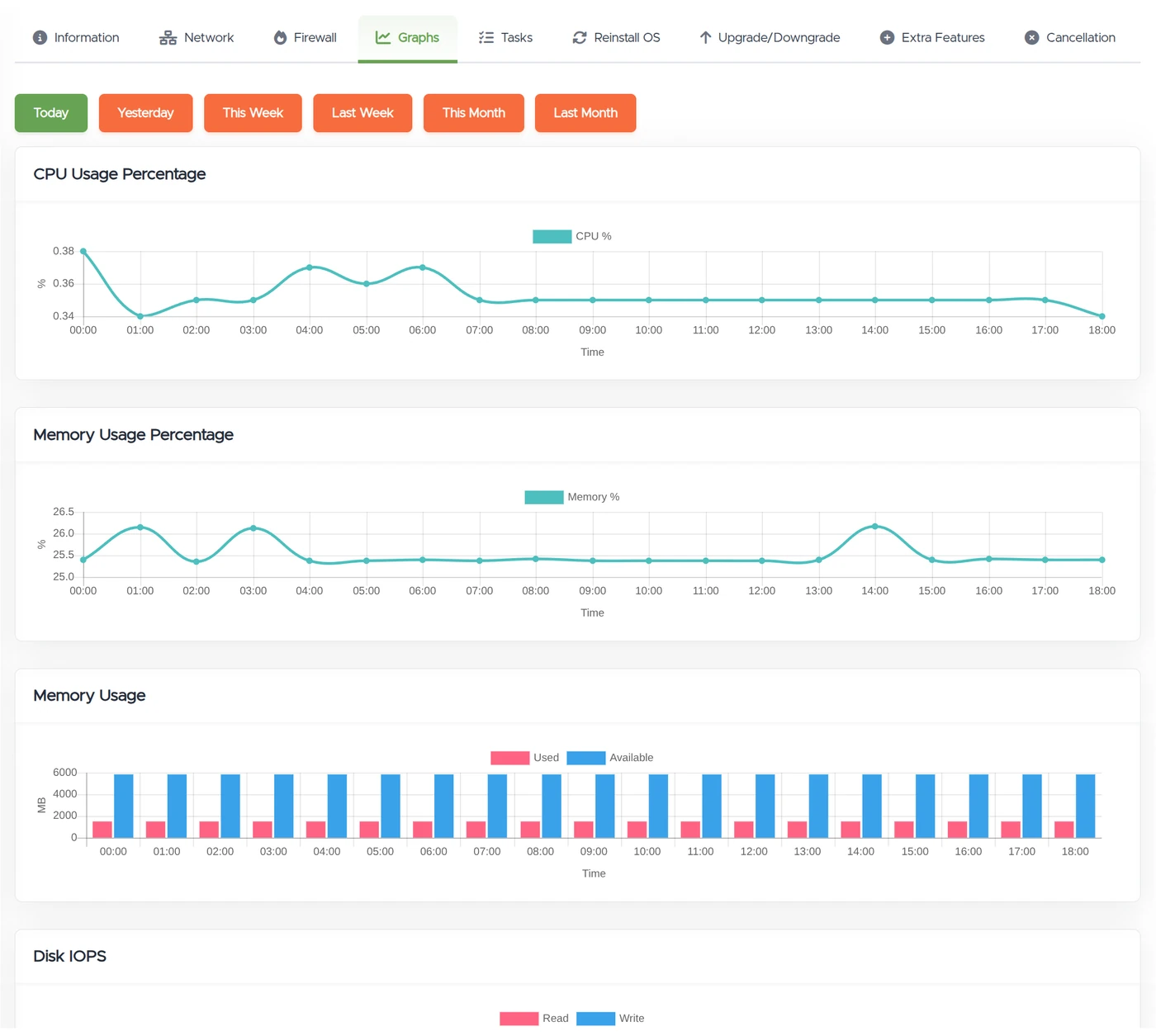
Task: Click the Memory % legend label
Action: click(x=594, y=498)
